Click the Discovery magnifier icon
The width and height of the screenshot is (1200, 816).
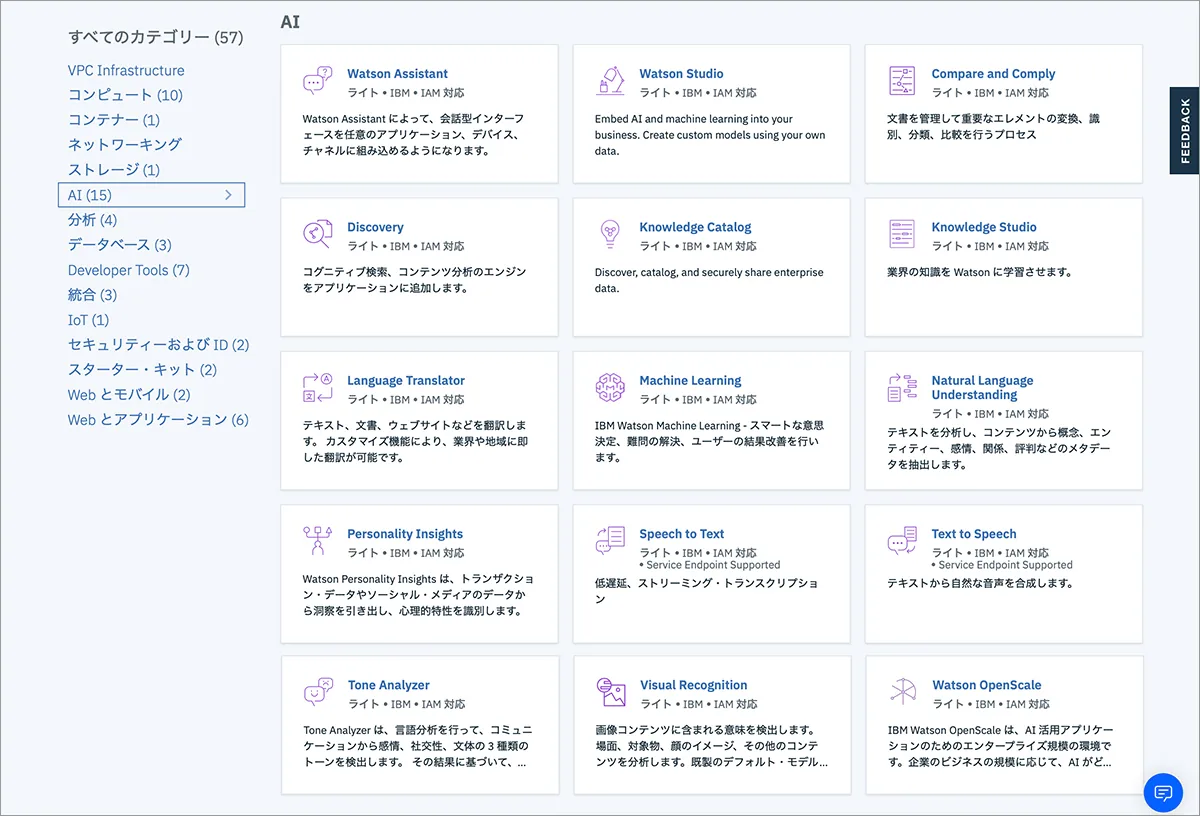pos(317,234)
